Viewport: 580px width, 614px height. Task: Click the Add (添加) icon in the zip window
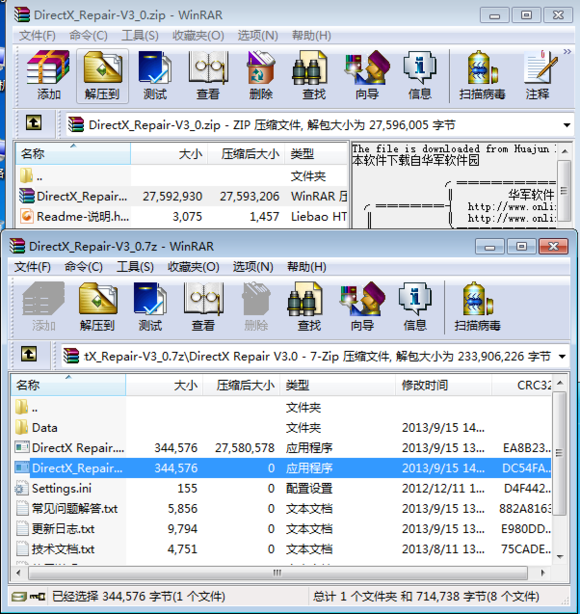pyautogui.click(x=49, y=76)
